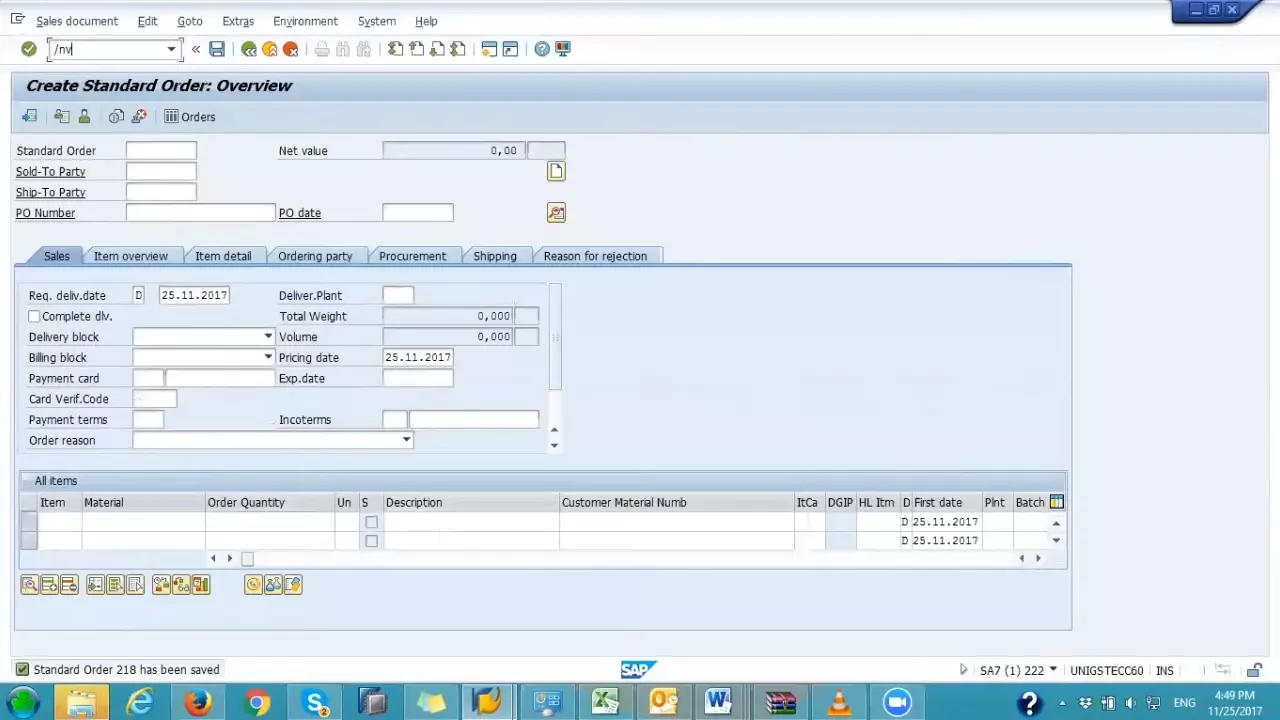The height and width of the screenshot is (720, 1280).
Task: Switch to the Shipping tab
Action: [494, 256]
